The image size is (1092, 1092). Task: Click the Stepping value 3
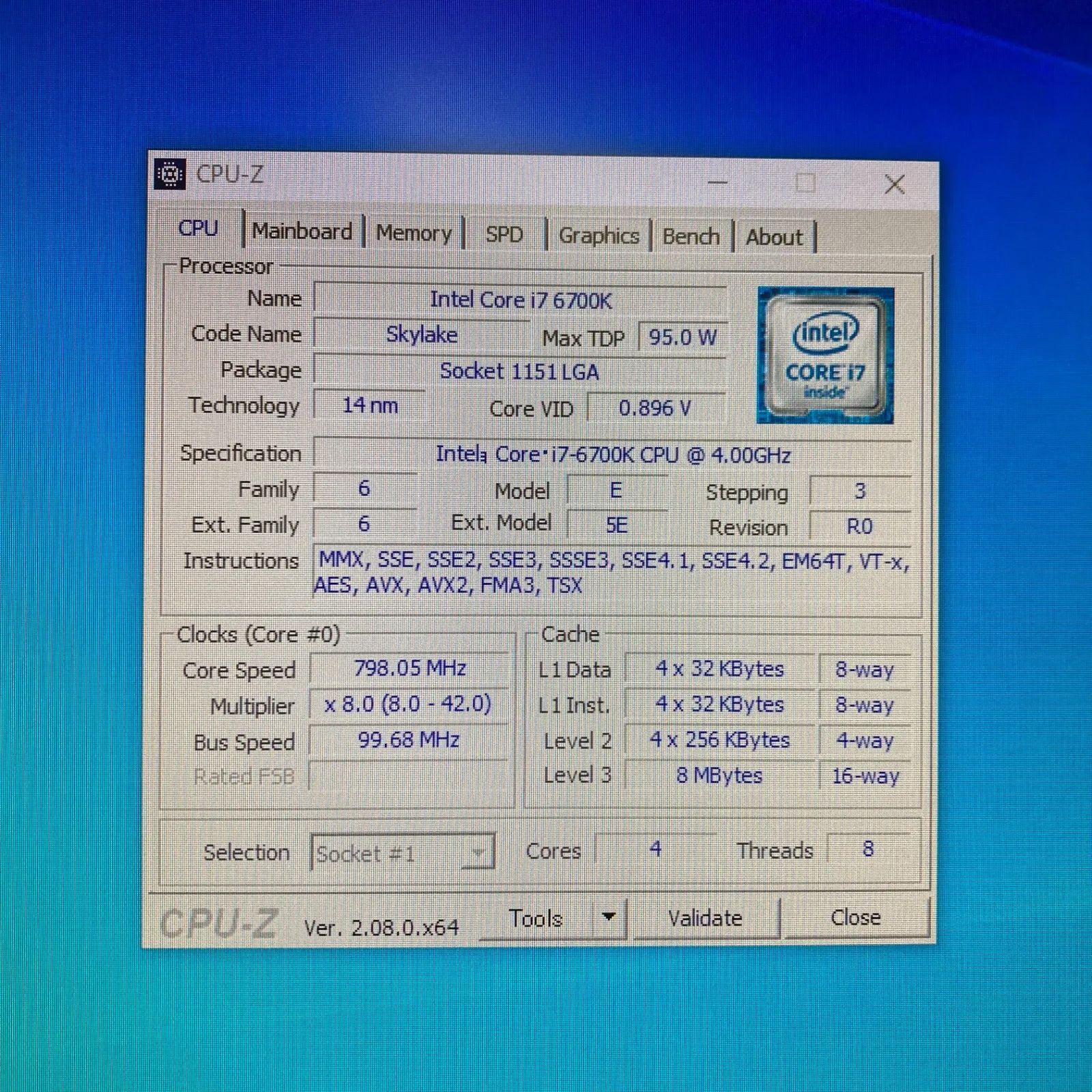[x=860, y=491]
